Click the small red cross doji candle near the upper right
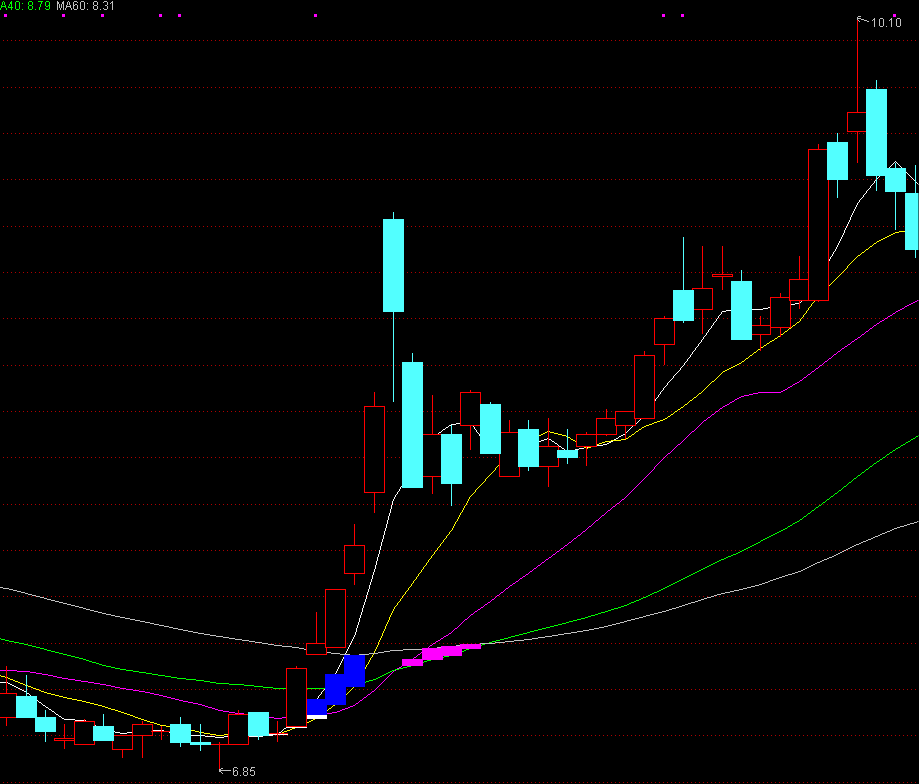Screen dimensions: 919x784 coord(722,274)
